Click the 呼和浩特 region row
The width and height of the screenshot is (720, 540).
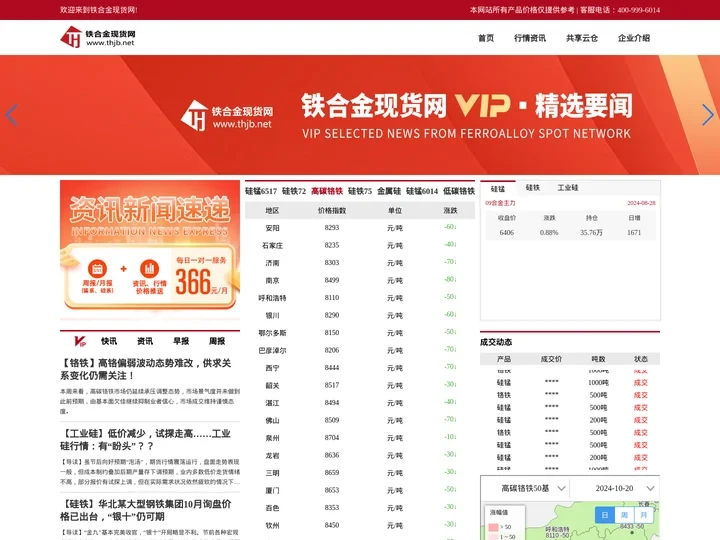360,298
